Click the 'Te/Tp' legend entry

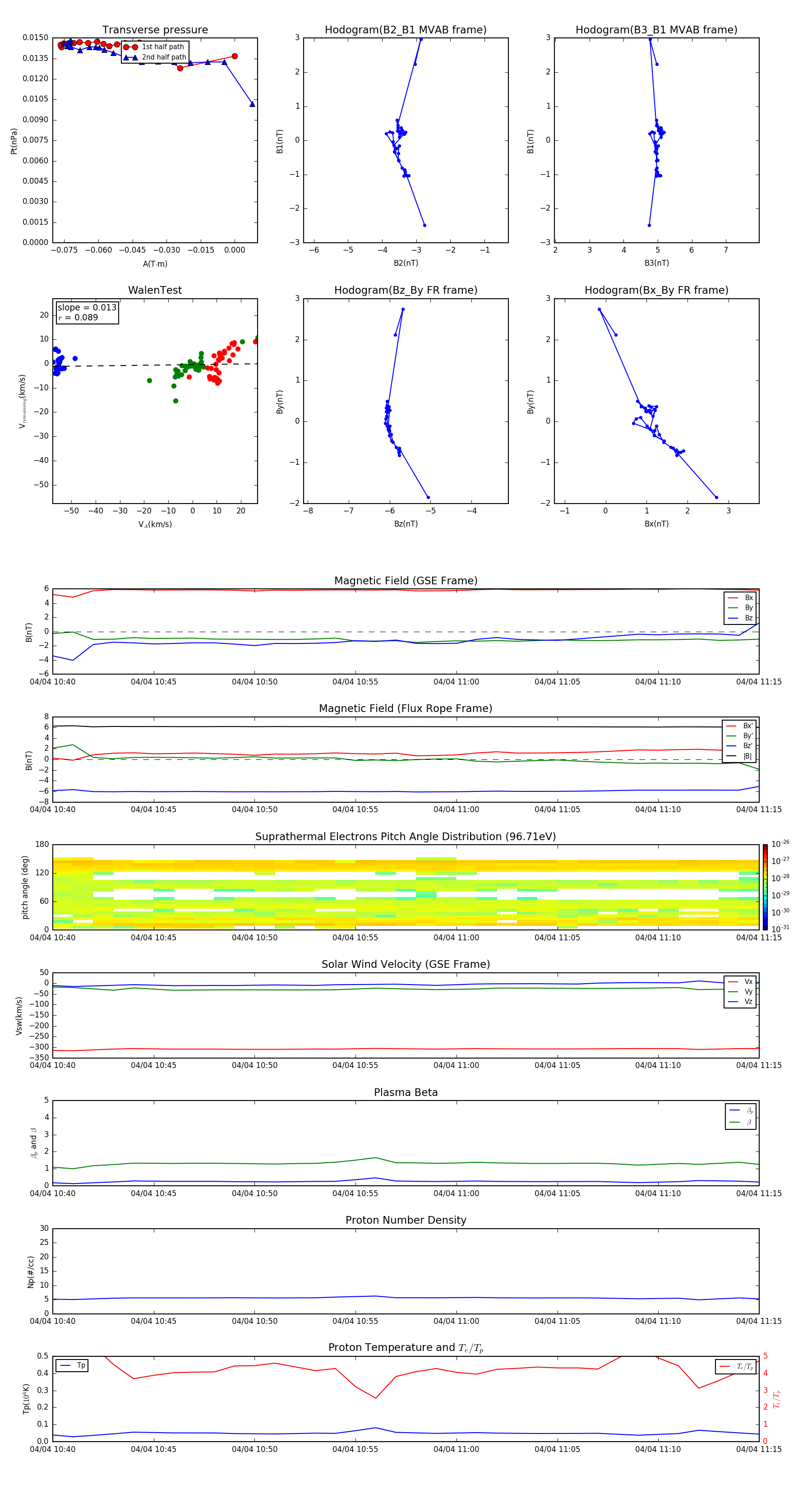click(737, 1366)
